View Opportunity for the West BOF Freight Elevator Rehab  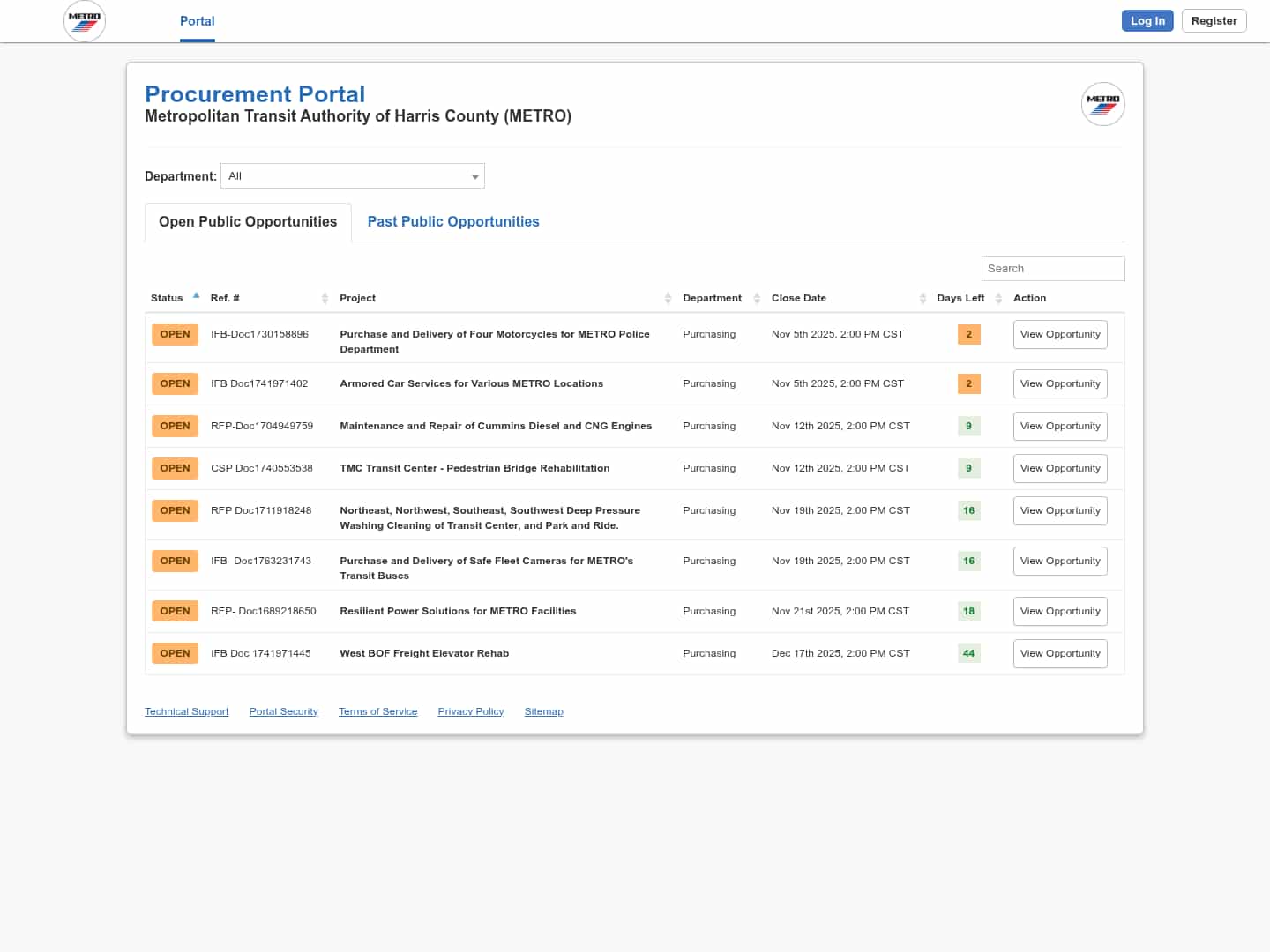tap(1060, 654)
